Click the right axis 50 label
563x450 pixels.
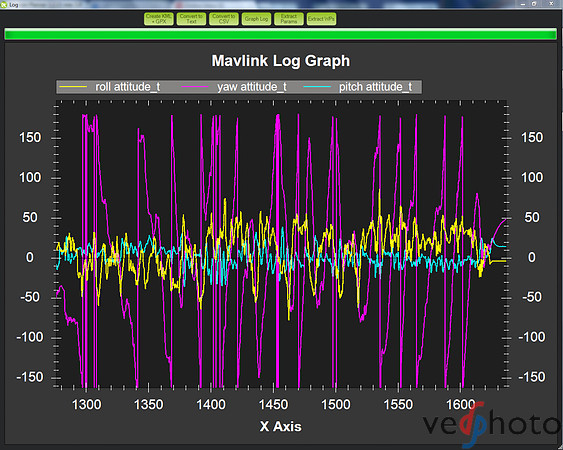pos(532,217)
